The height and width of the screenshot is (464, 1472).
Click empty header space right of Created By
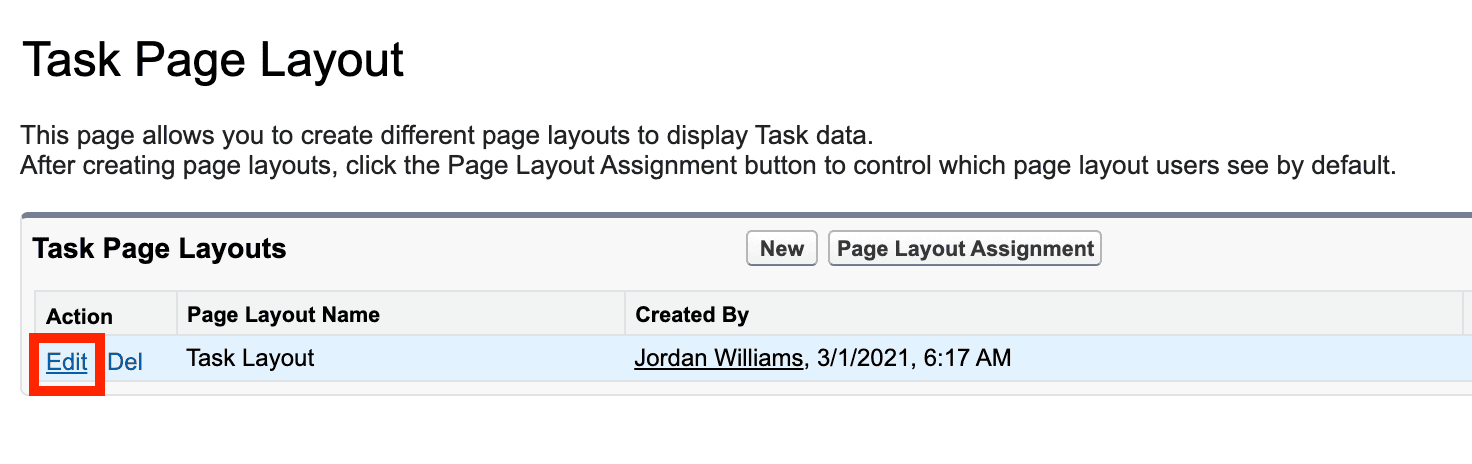pos(1100,315)
